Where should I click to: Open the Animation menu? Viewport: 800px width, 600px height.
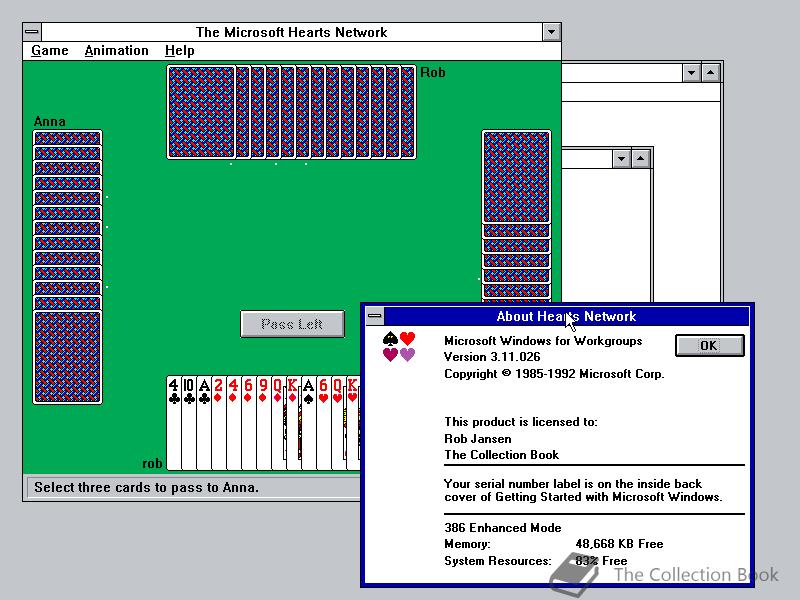(x=116, y=51)
